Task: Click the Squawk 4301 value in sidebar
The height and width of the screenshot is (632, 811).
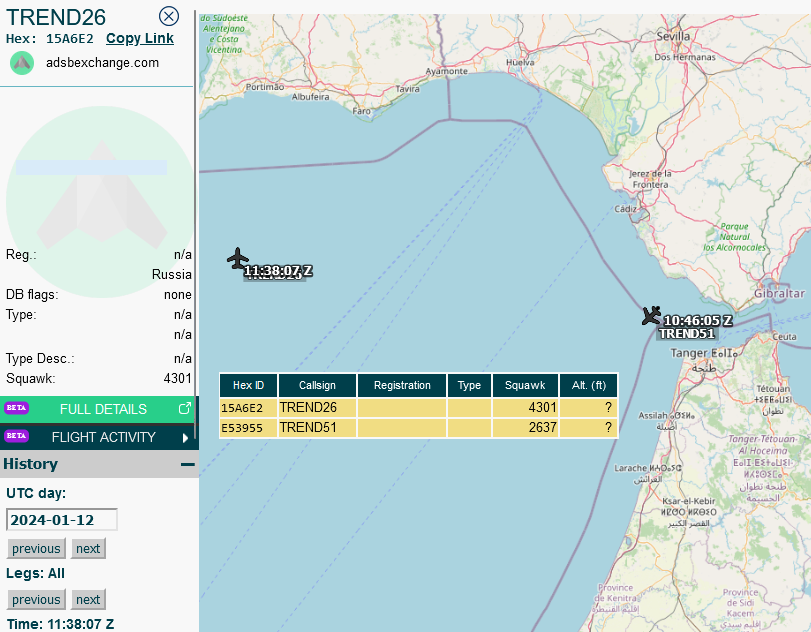Action: coord(177,379)
